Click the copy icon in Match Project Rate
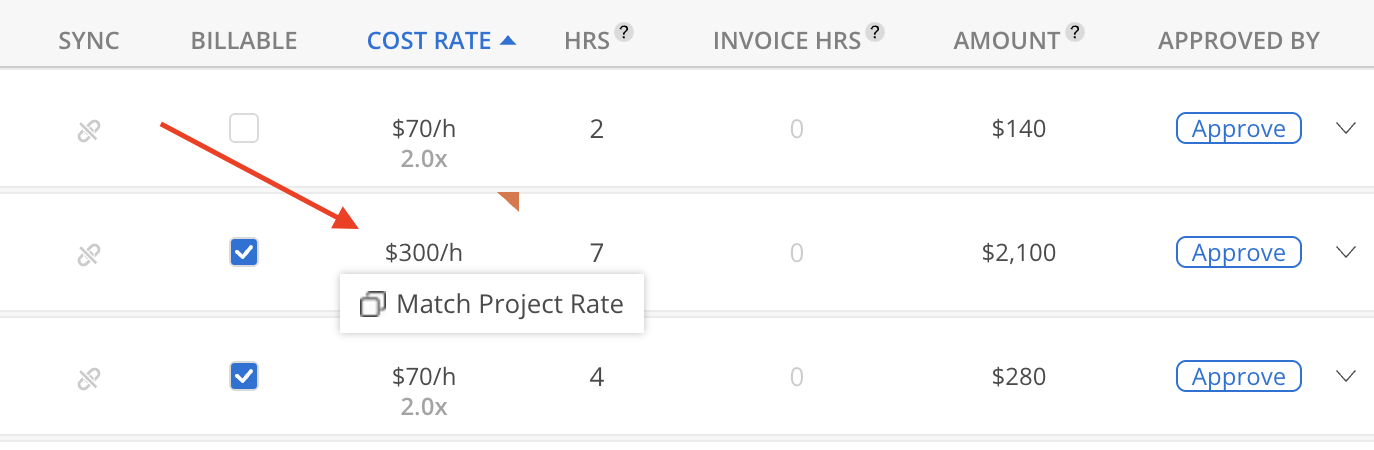Image resolution: width=1374 pixels, height=450 pixels. 372,304
